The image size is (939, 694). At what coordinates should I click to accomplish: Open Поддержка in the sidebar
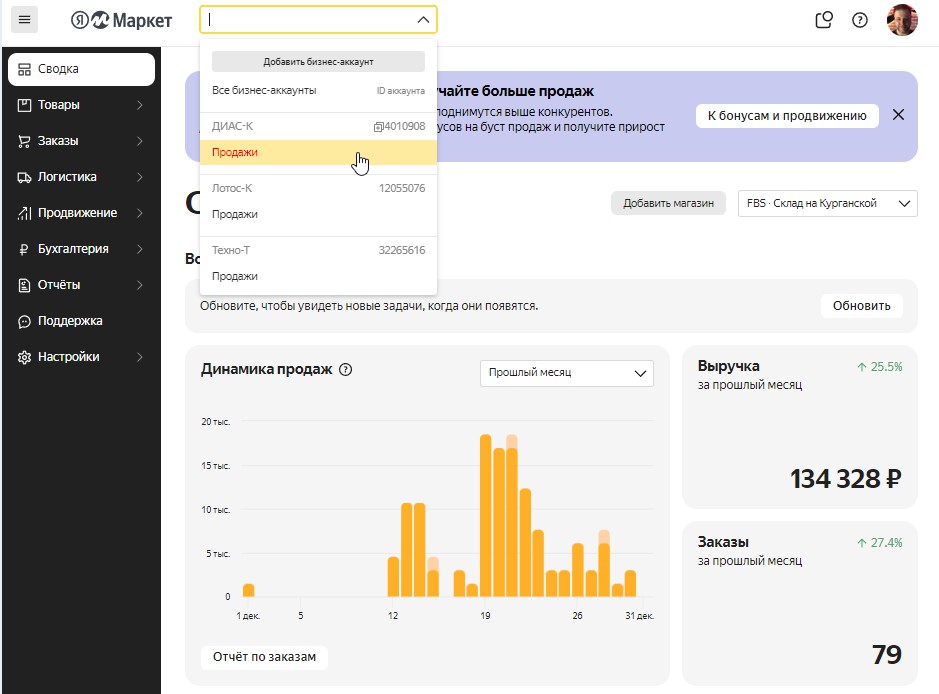pyautogui.click(x=70, y=321)
